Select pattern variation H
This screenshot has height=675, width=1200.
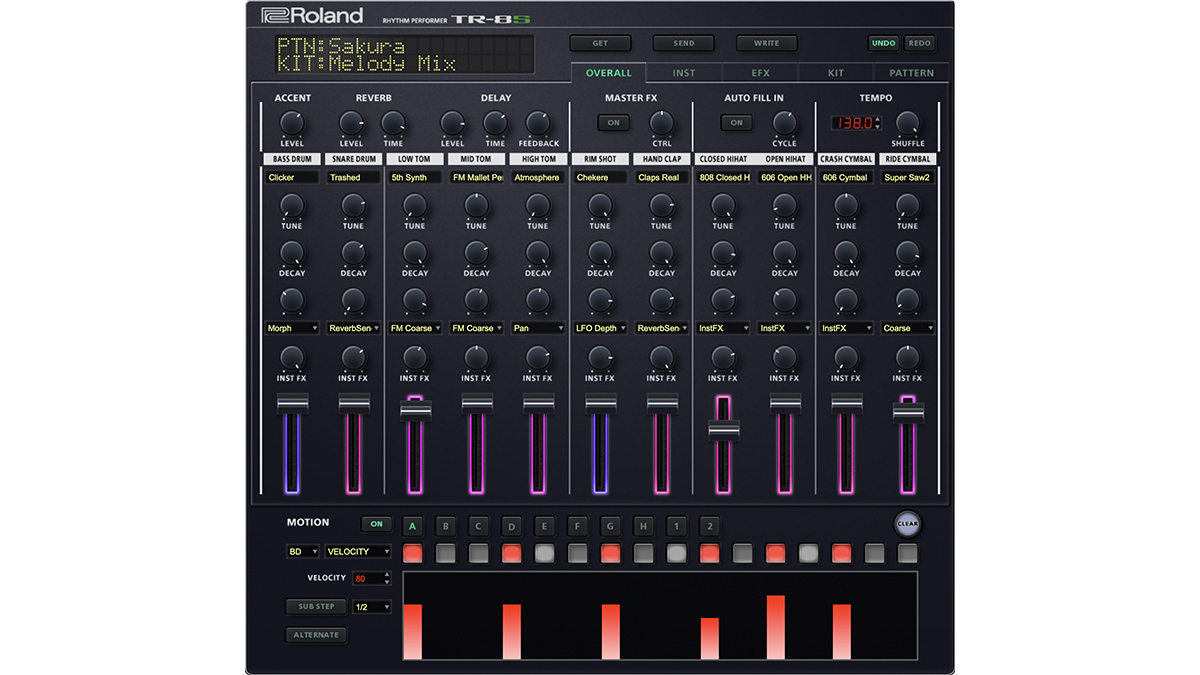(x=643, y=525)
